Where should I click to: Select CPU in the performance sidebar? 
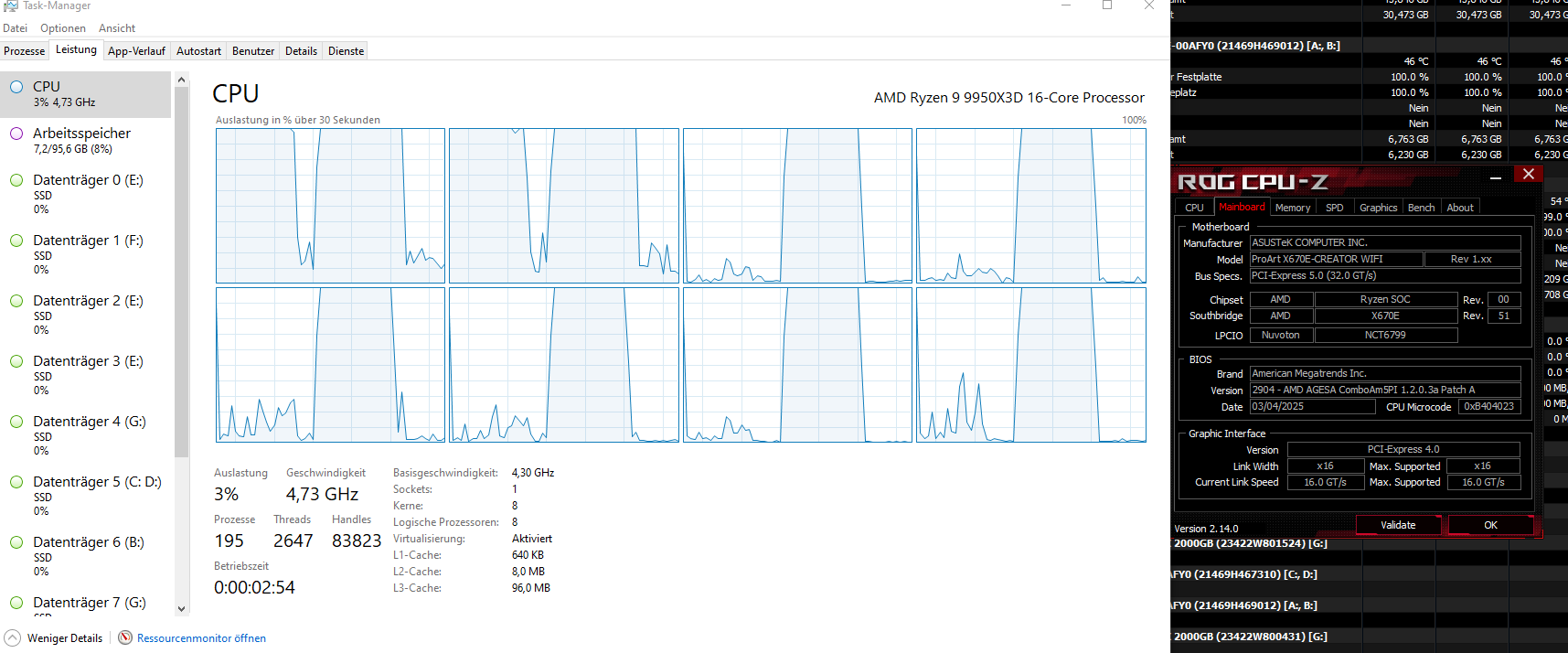86,94
